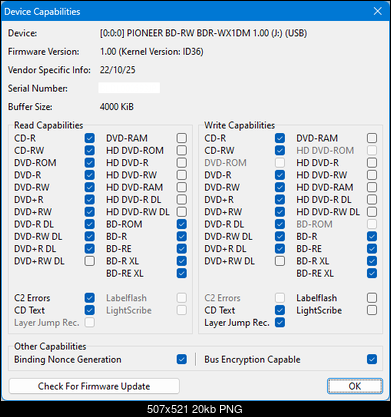
Task: Click the OK button
Action: [355, 386]
